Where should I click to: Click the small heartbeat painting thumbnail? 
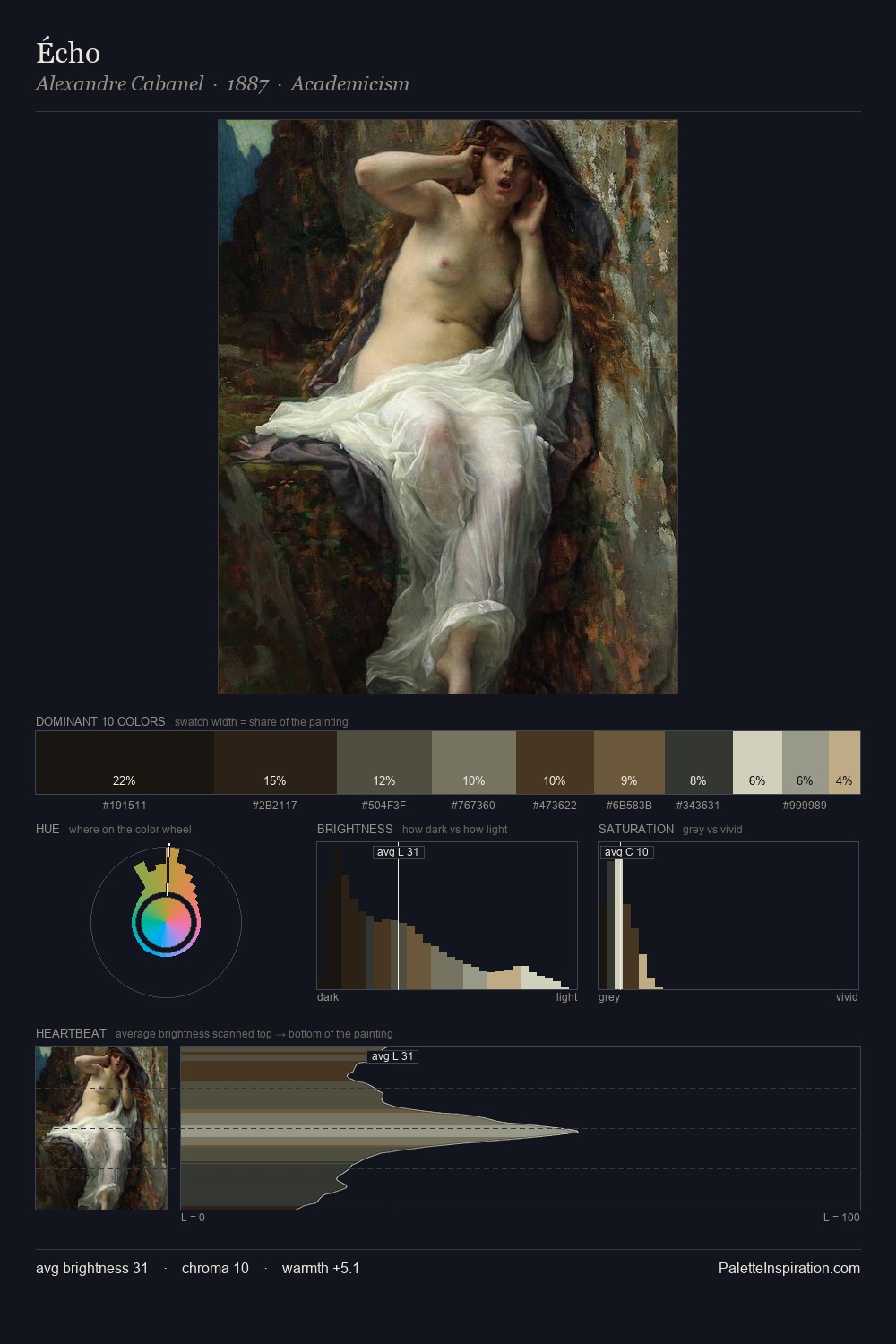click(101, 1128)
